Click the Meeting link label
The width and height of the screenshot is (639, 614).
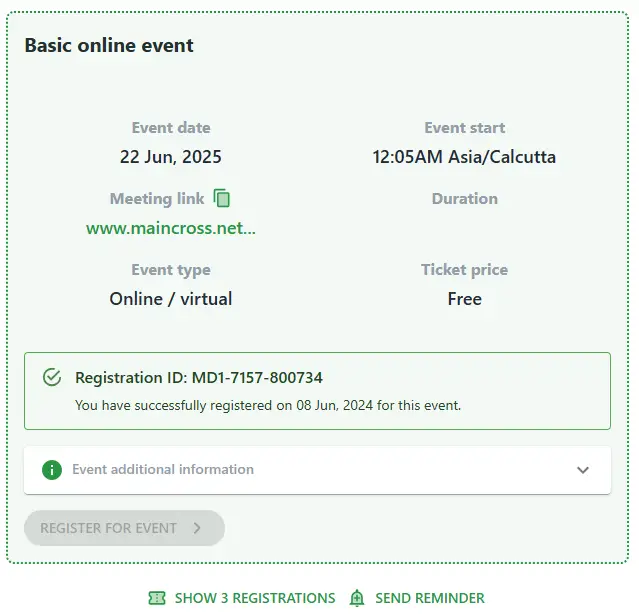[157, 199]
